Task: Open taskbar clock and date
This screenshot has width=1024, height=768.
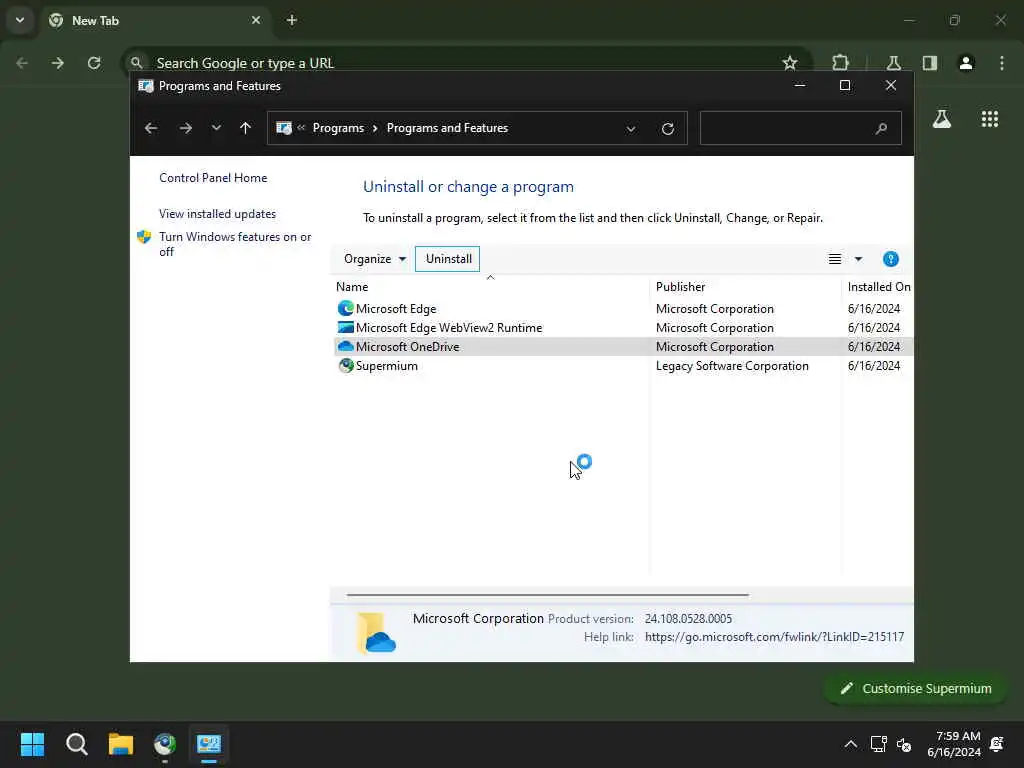Action: click(x=953, y=744)
